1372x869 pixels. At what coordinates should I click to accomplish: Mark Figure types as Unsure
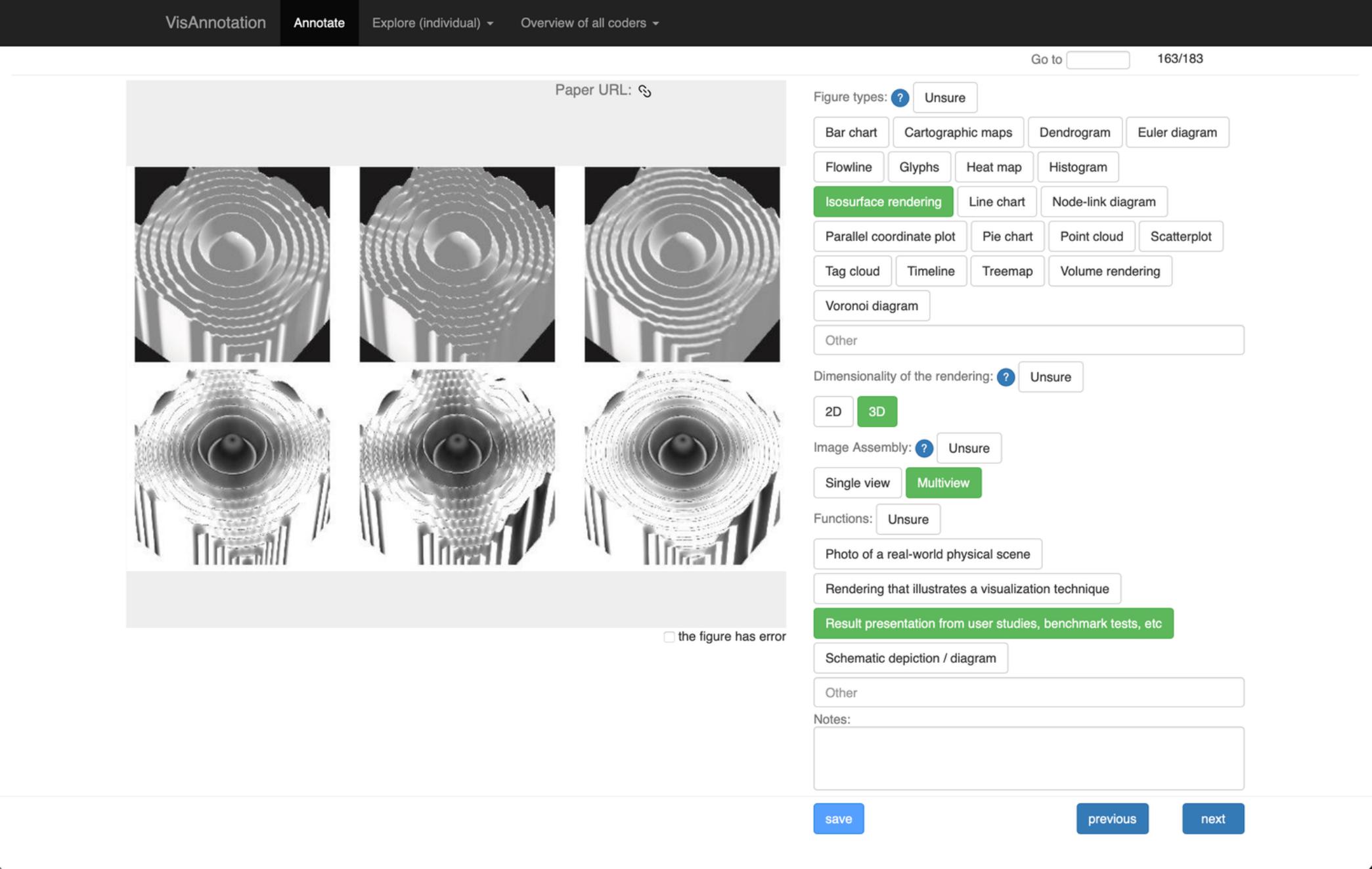tap(944, 98)
